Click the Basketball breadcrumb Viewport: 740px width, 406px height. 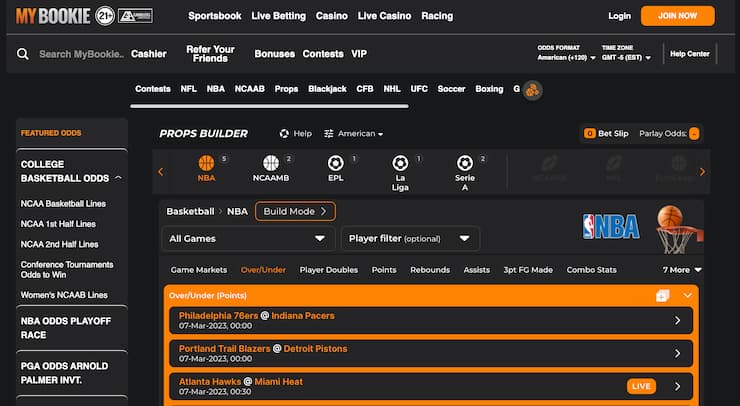[x=190, y=211]
